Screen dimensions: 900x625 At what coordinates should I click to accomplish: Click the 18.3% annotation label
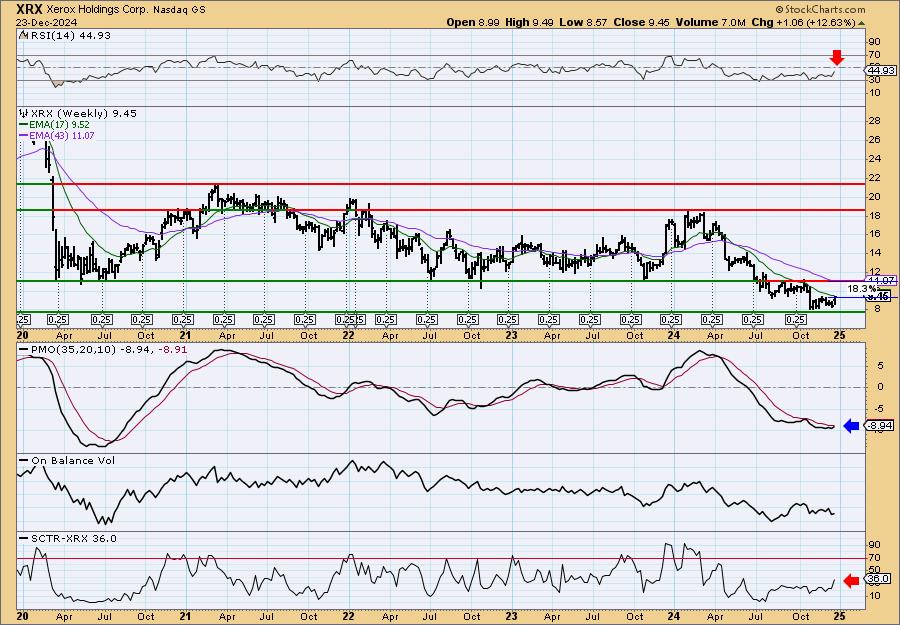point(862,288)
